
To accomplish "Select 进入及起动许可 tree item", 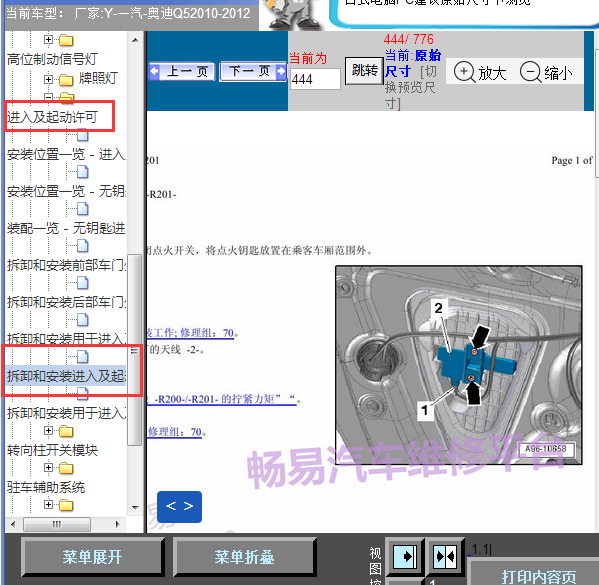I will click(x=52, y=117).
